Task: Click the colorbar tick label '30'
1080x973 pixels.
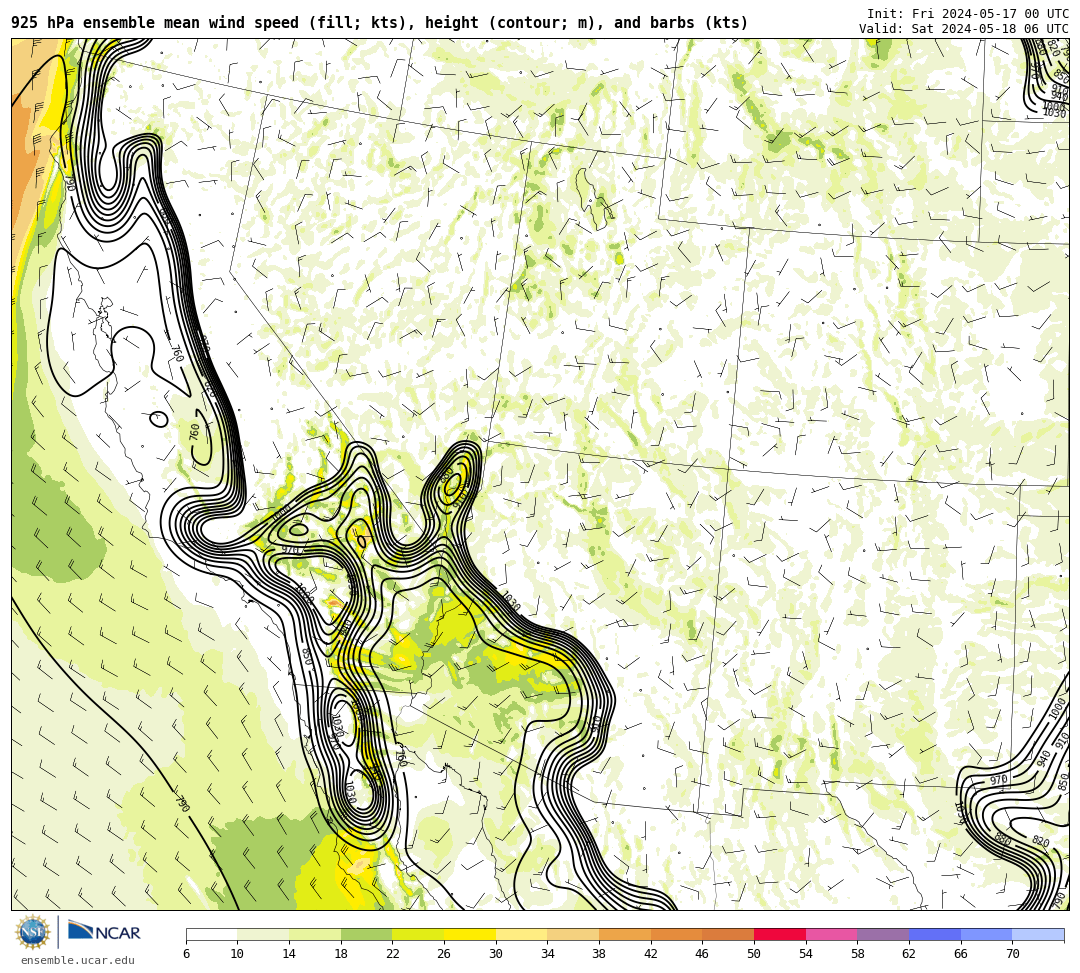Action: pyautogui.click(x=496, y=954)
